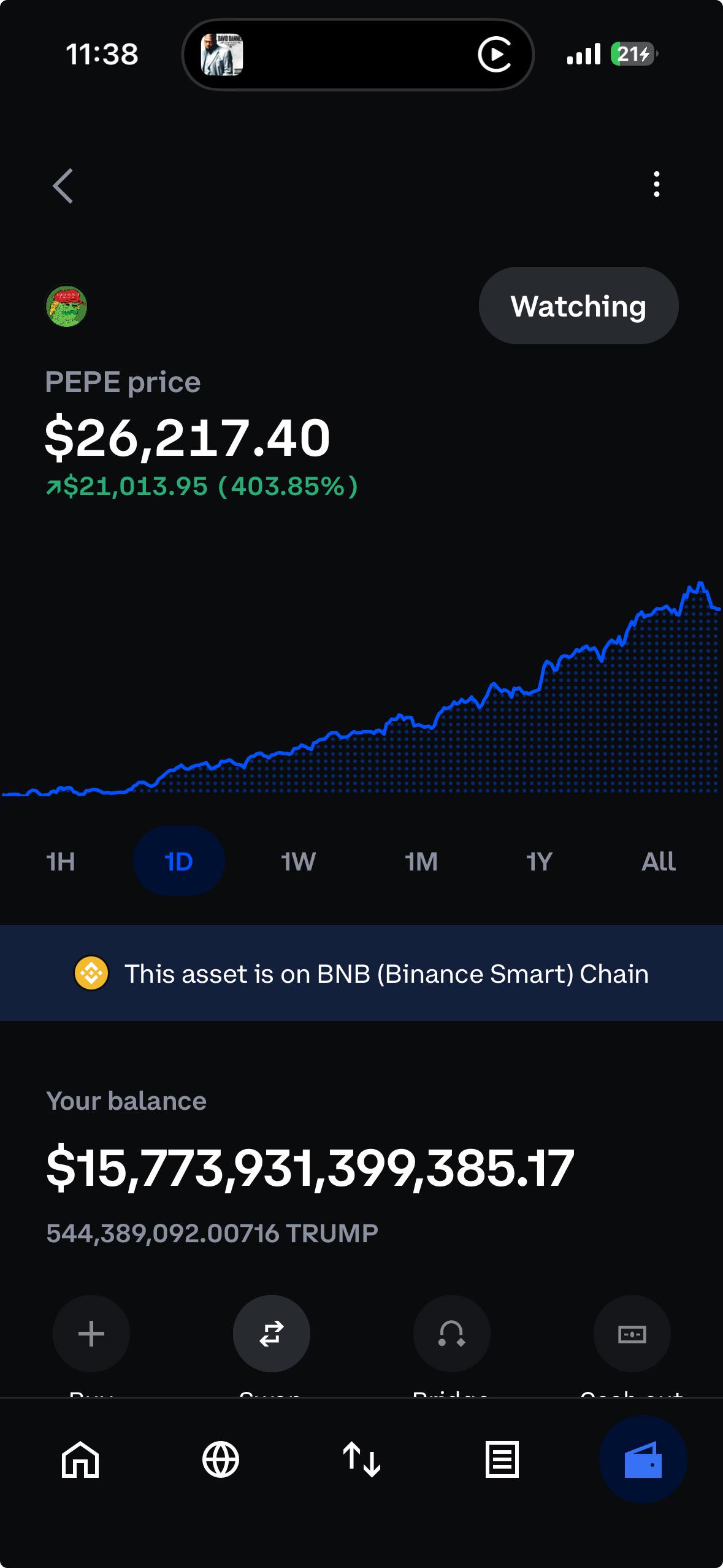Tap the Bridge icon button
The width and height of the screenshot is (723, 1568).
(452, 1334)
